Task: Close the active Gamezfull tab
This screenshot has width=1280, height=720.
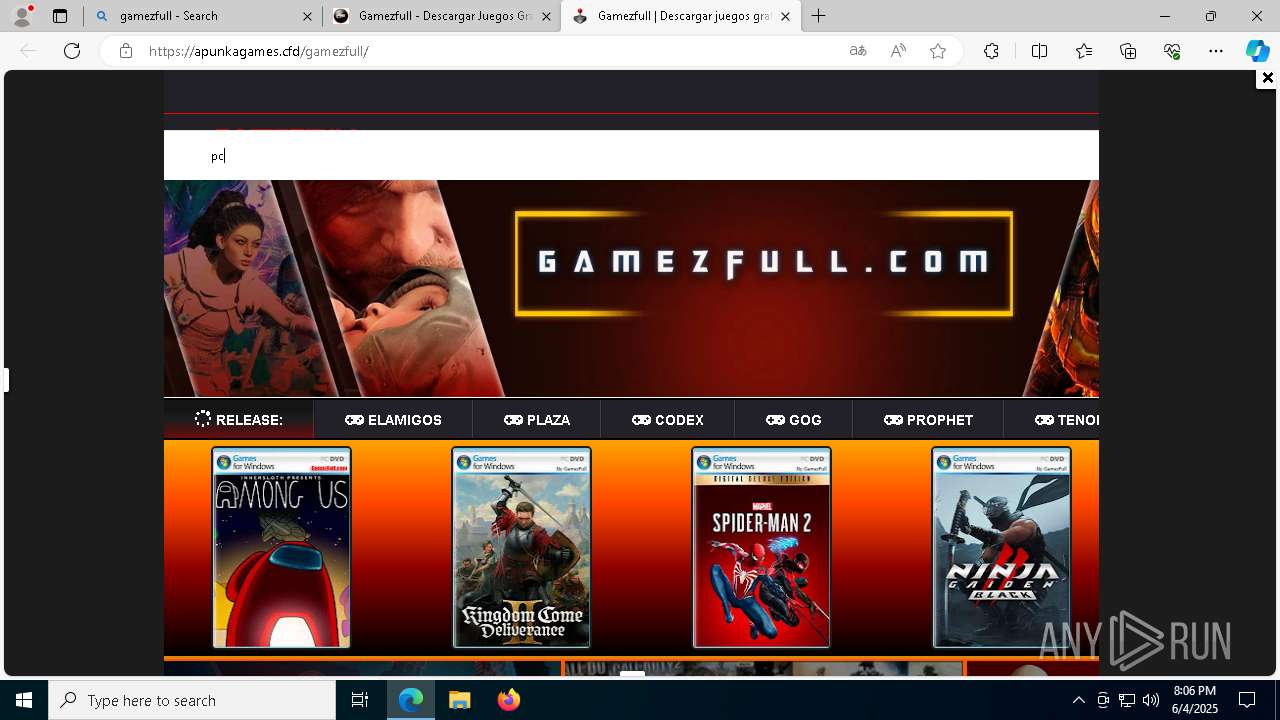Action: click(785, 16)
